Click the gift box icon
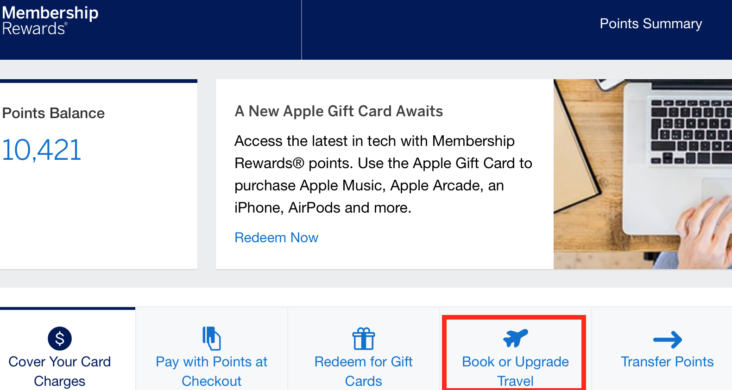732x390 pixels. pyautogui.click(x=363, y=339)
